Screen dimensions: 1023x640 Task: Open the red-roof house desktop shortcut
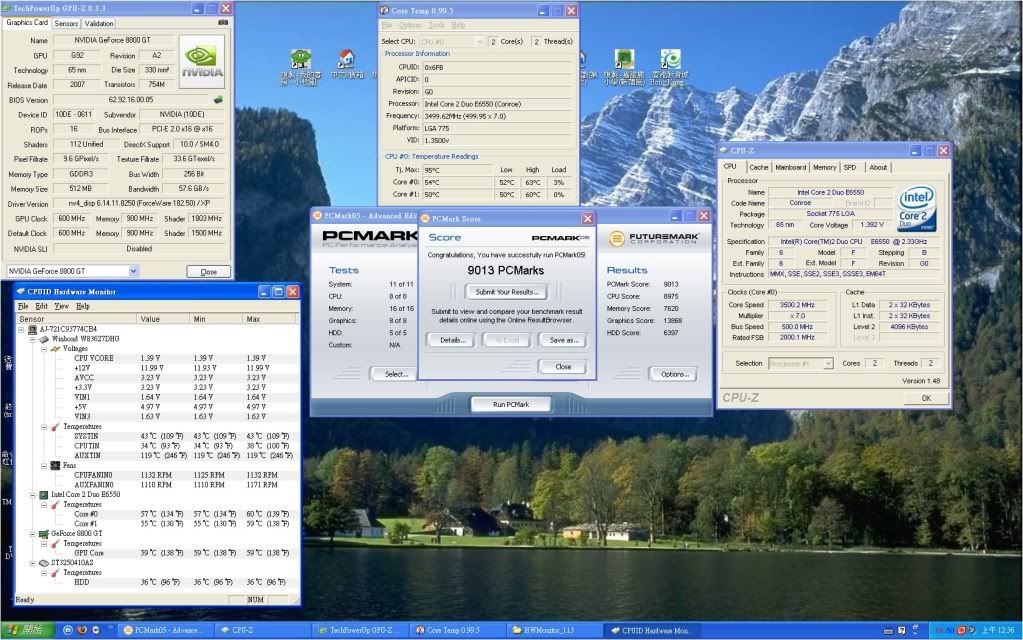pyautogui.click(x=346, y=59)
